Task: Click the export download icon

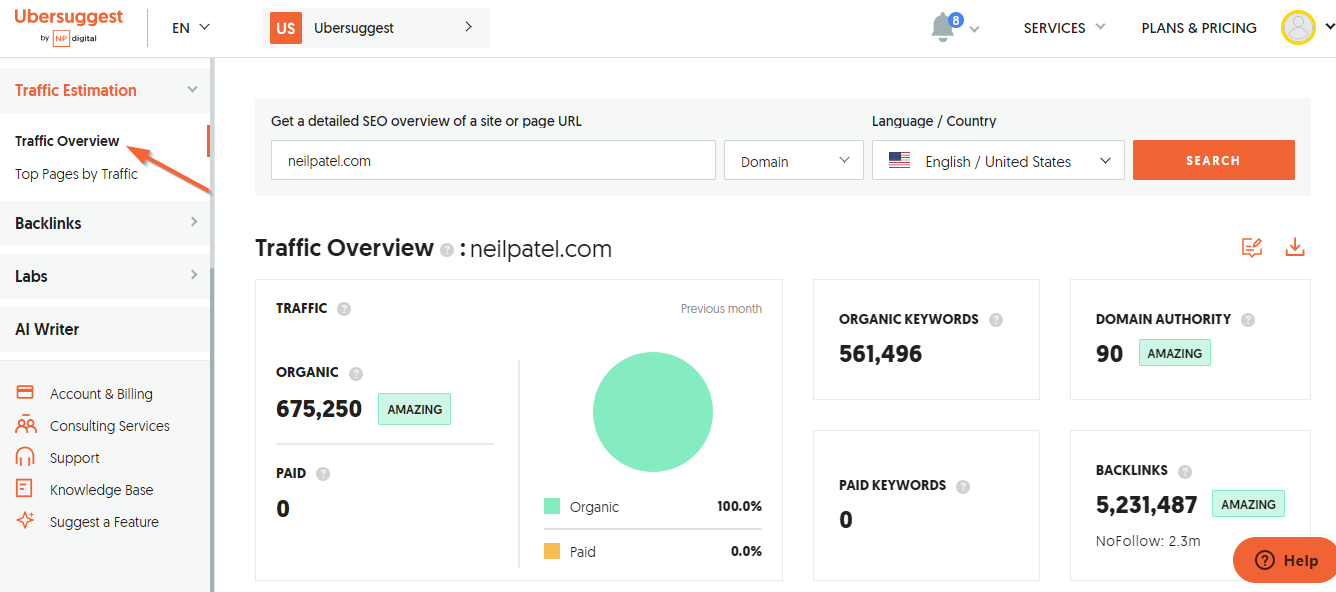Action: click(1295, 247)
